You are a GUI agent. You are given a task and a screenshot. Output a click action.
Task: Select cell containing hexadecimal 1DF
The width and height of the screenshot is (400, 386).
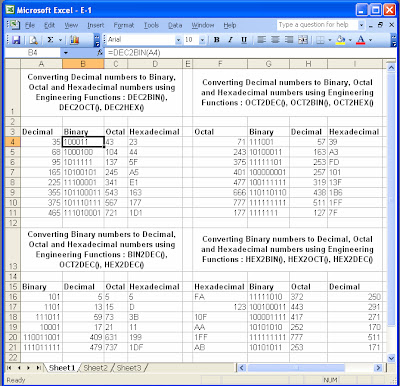click(155, 347)
